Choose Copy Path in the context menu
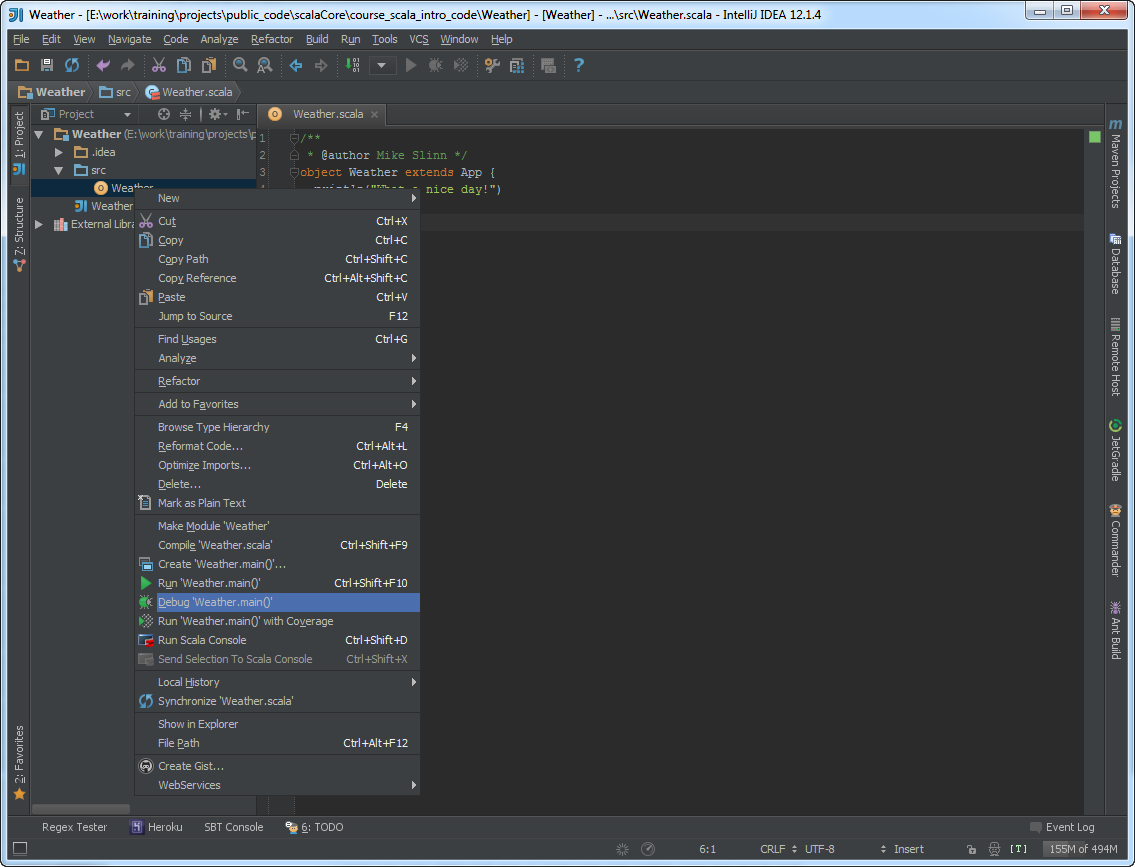This screenshot has height=867, width=1135. (x=277, y=259)
